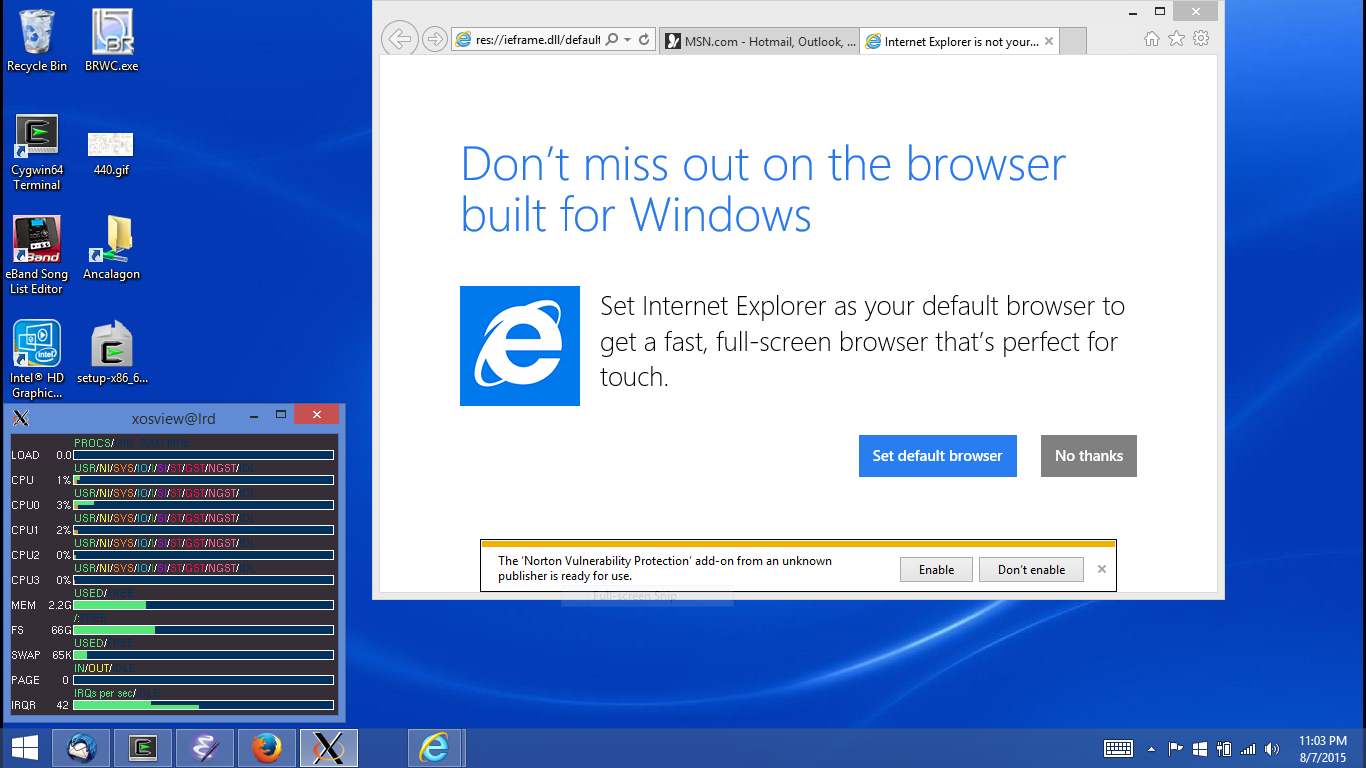Click the IRQR meter bar in xosview
This screenshot has width=1366, height=768.
(203, 705)
